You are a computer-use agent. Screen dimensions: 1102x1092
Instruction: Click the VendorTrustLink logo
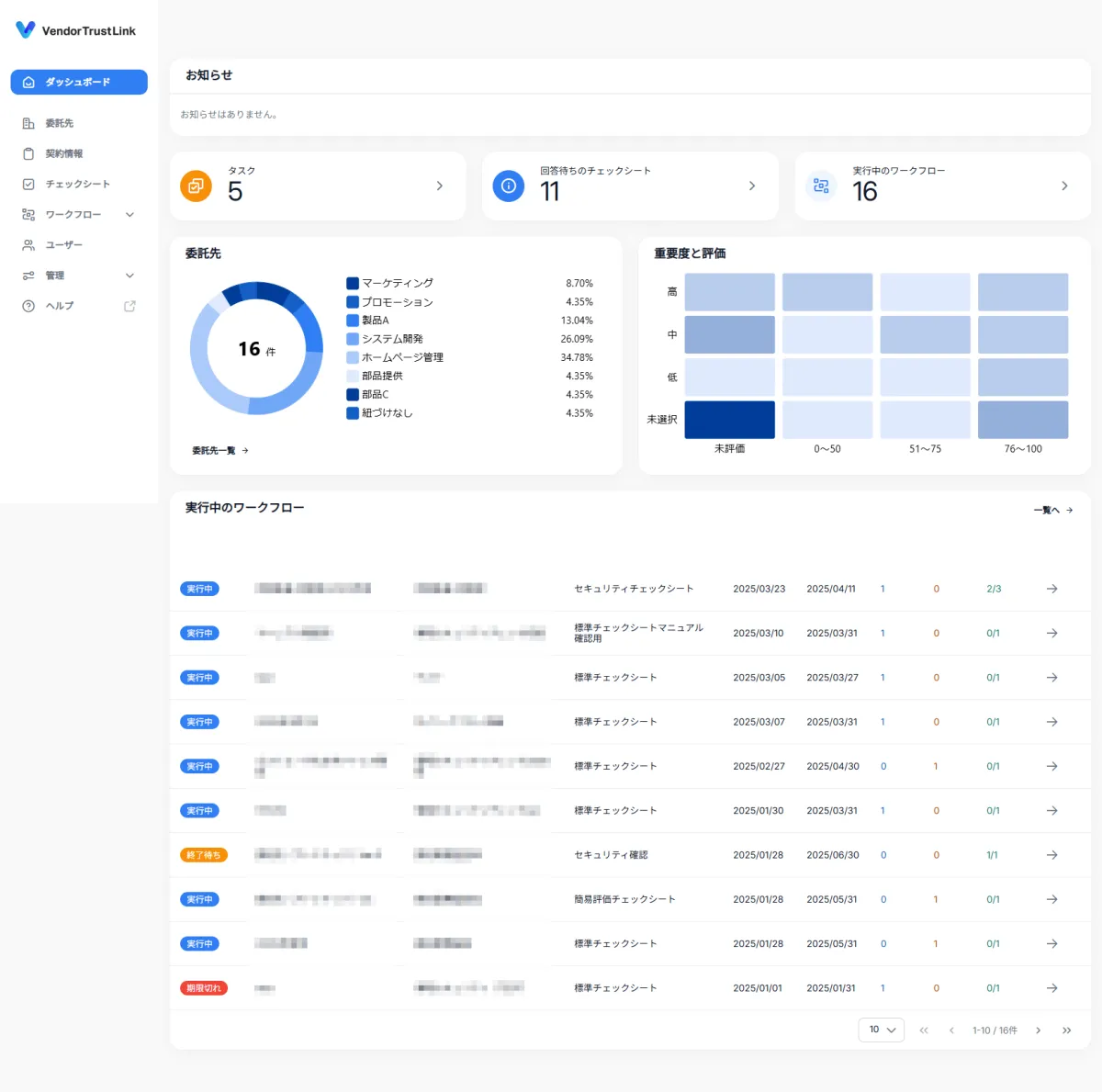[75, 30]
